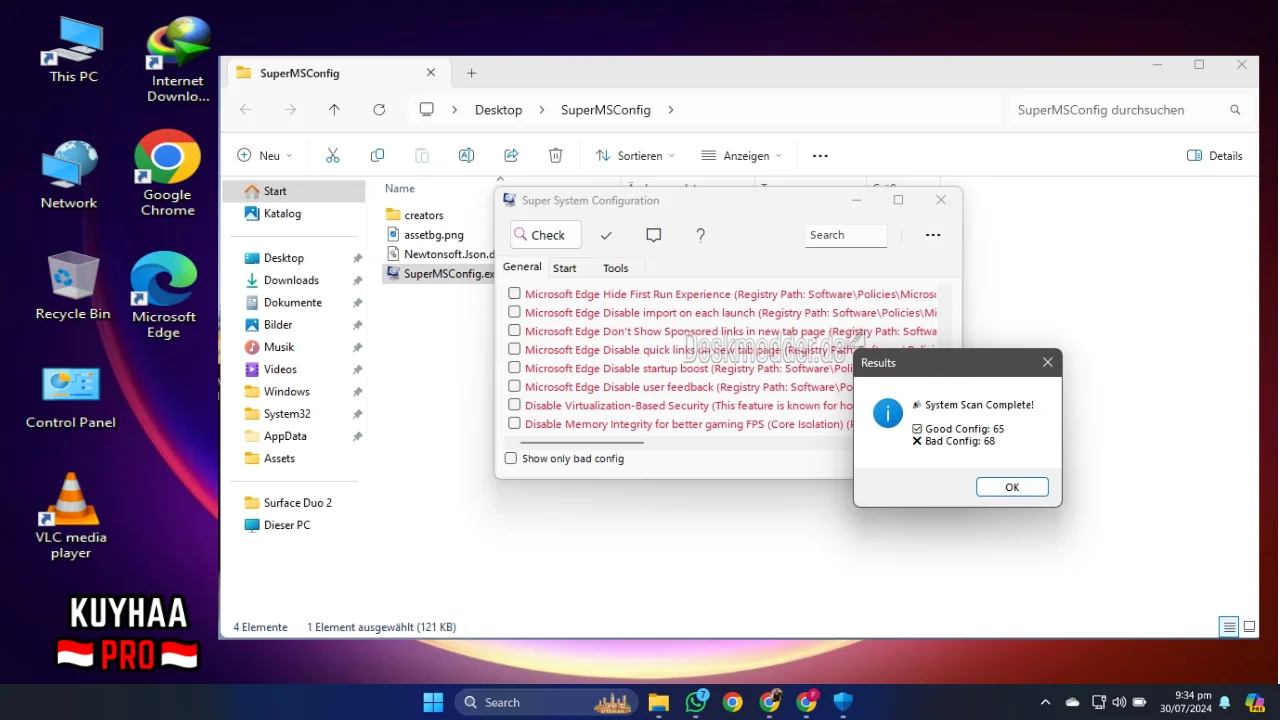Open the Sortieren dropdown
This screenshot has width=1280, height=720.
click(635, 155)
